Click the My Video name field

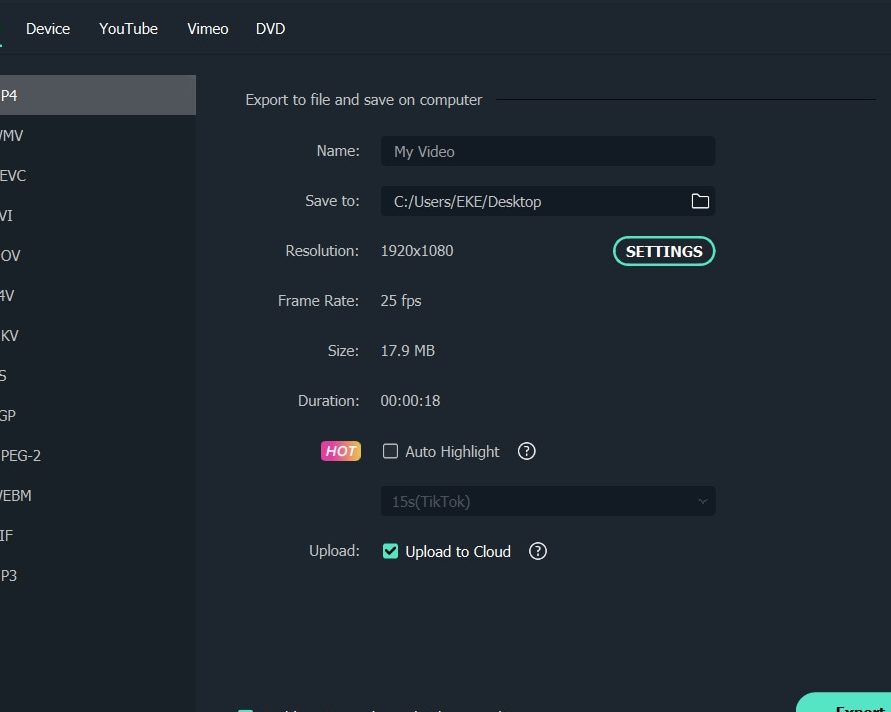coord(548,151)
